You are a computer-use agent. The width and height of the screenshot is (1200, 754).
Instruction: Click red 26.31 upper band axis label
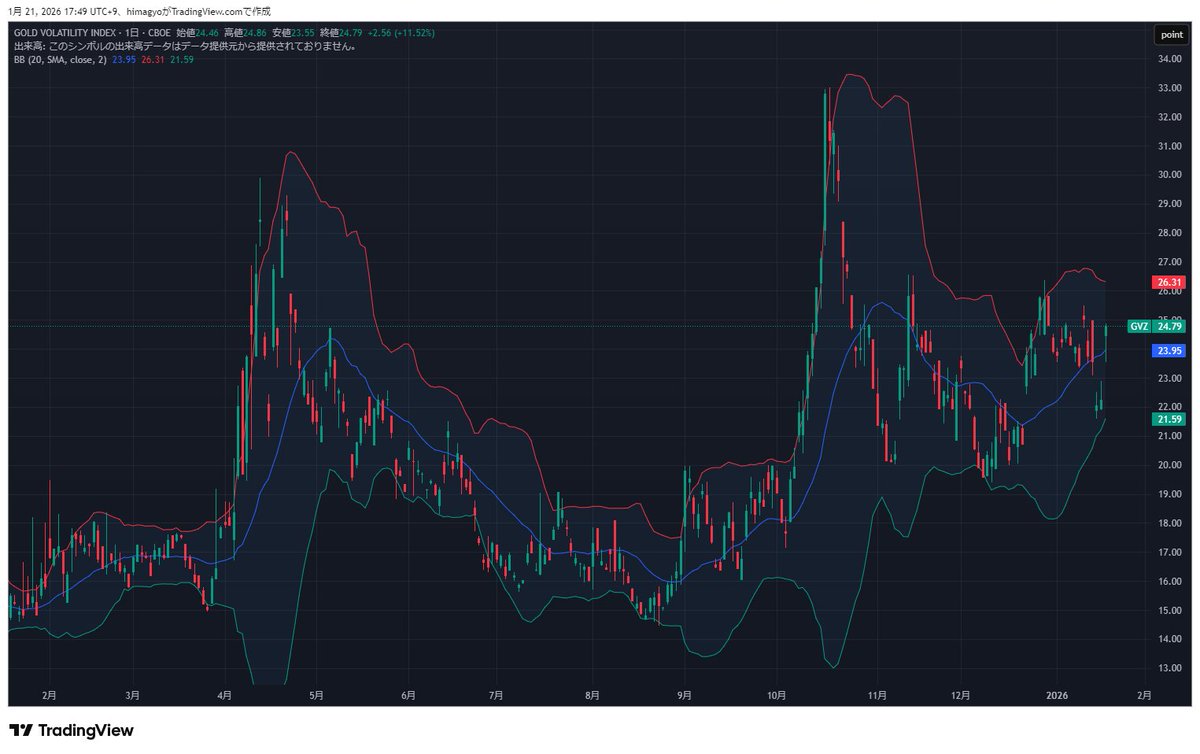1169,282
